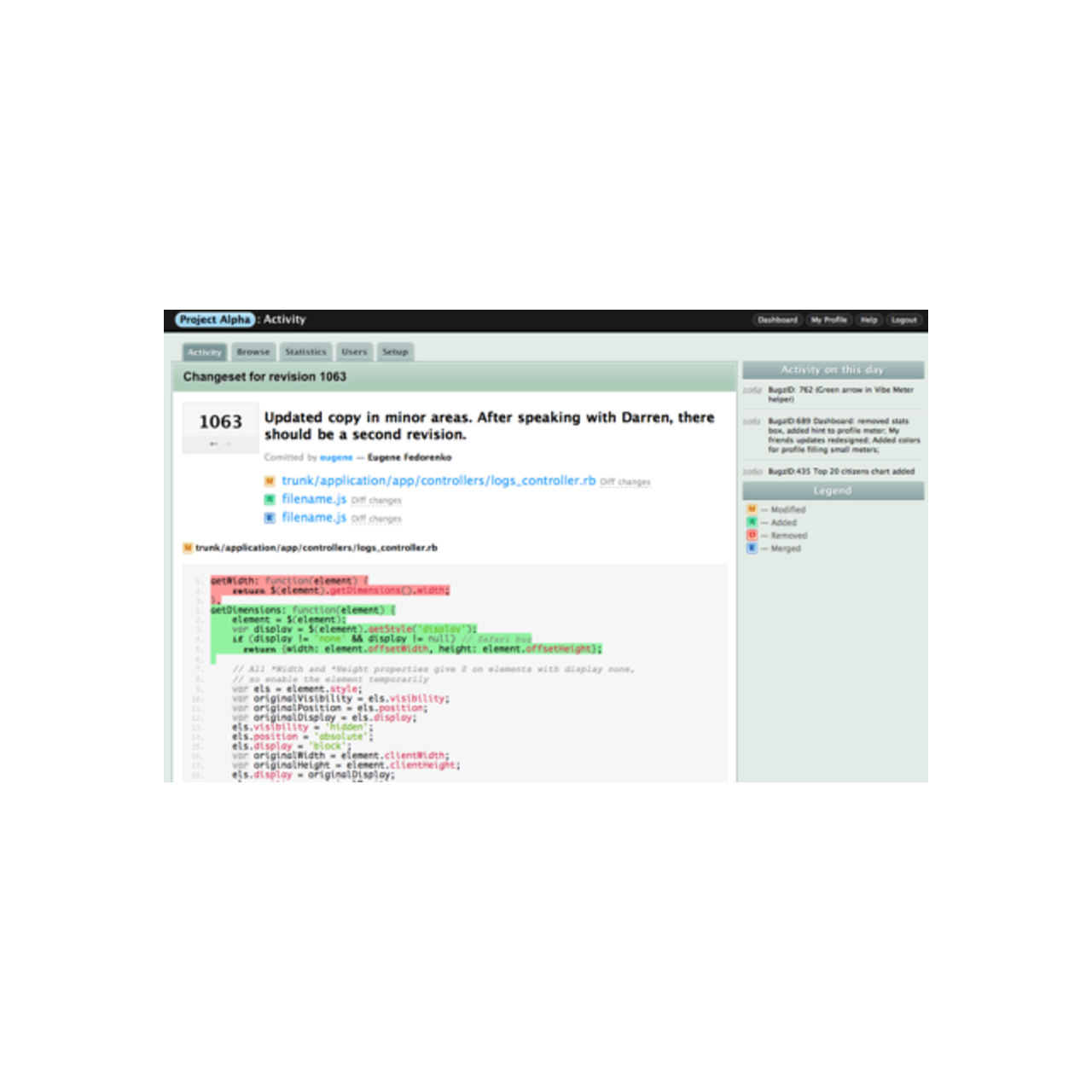The width and height of the screenshot is (1092, 1092).
Task: Select the Users tab
Action: click(x=354, y=351)
